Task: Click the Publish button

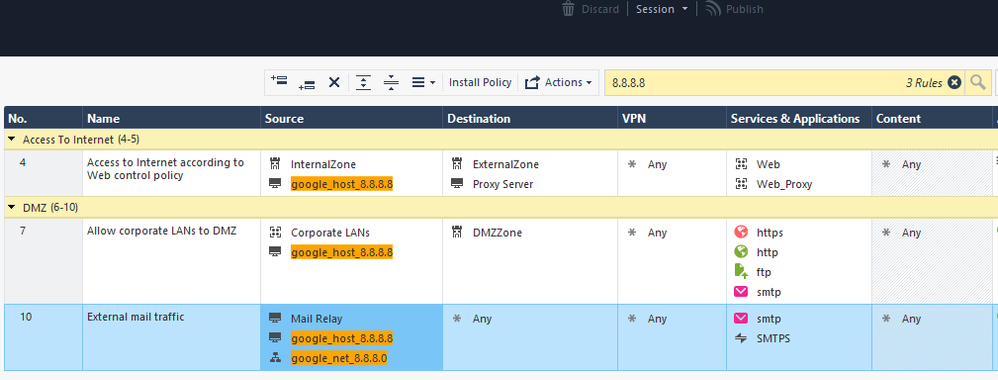Action: [734, 9]
